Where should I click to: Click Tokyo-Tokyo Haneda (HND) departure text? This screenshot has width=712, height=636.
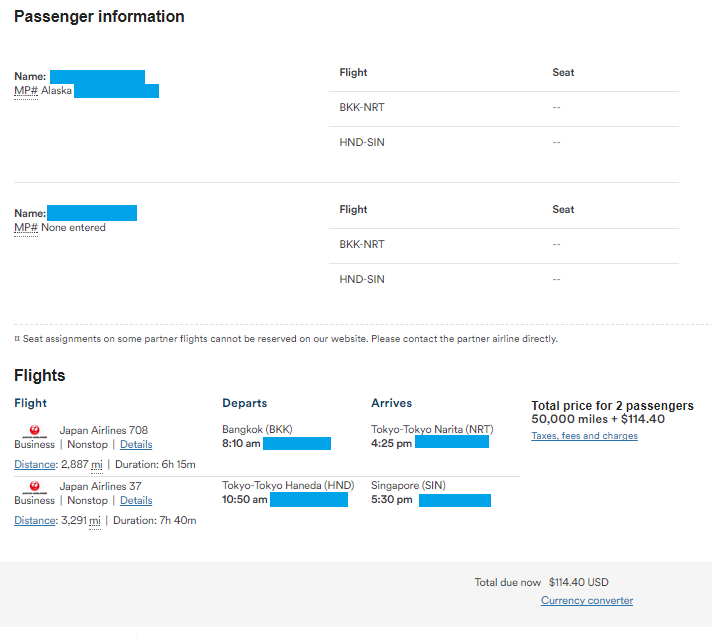coord(288,485)
